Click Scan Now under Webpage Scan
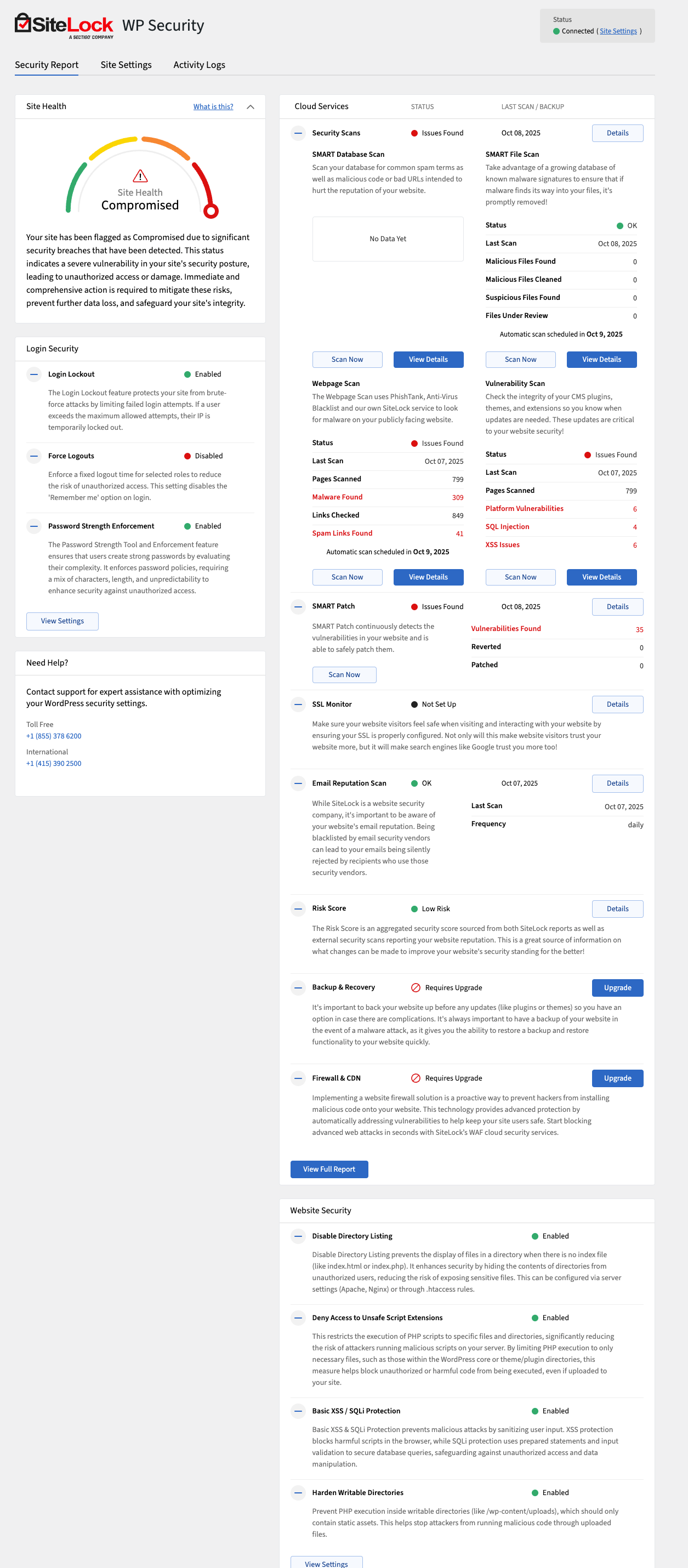The image size is (688, 1568). coord(347,577)
